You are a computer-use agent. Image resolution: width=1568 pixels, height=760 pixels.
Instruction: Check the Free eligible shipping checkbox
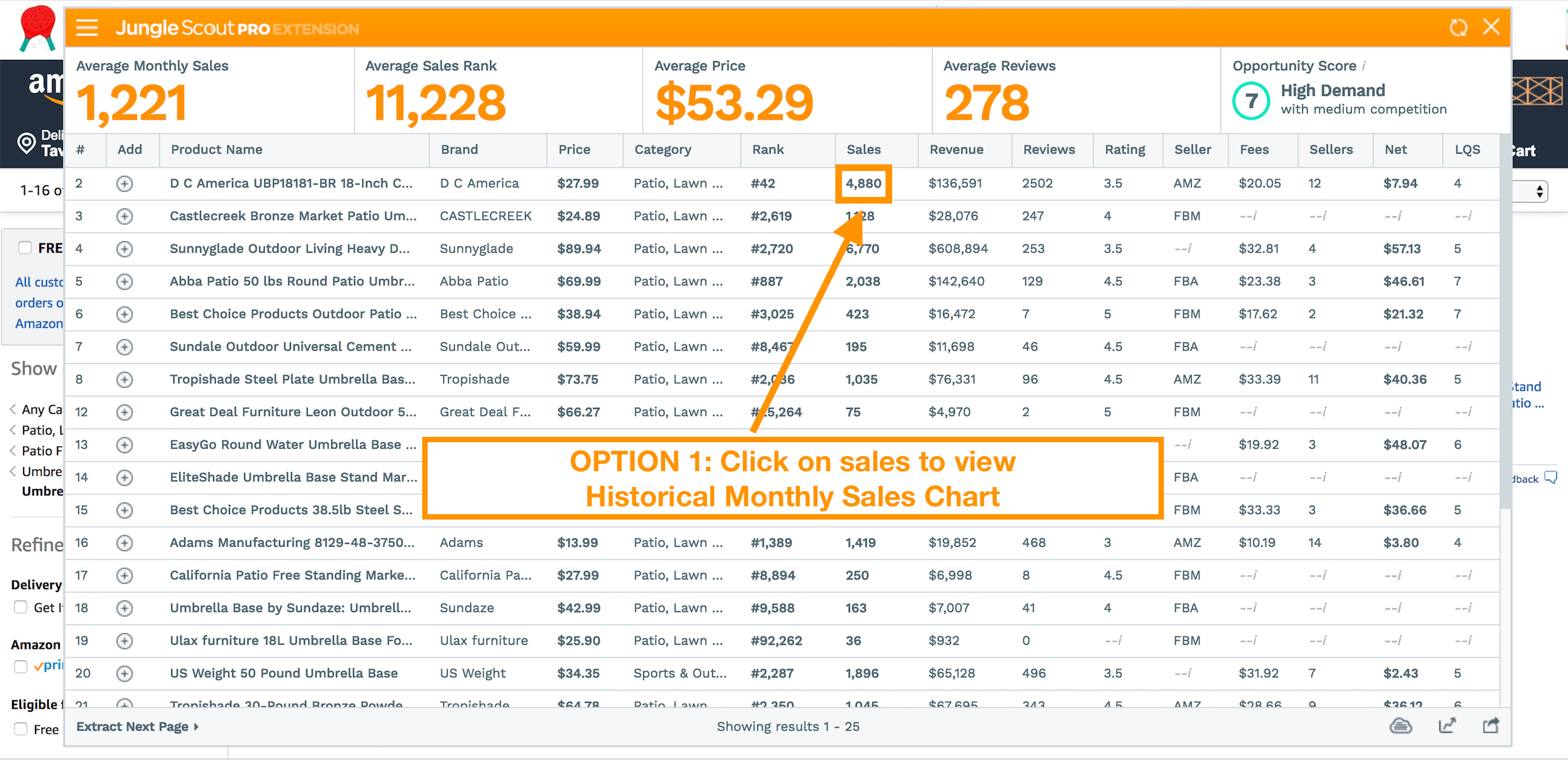pyautogui.click(x=20, y=729)
